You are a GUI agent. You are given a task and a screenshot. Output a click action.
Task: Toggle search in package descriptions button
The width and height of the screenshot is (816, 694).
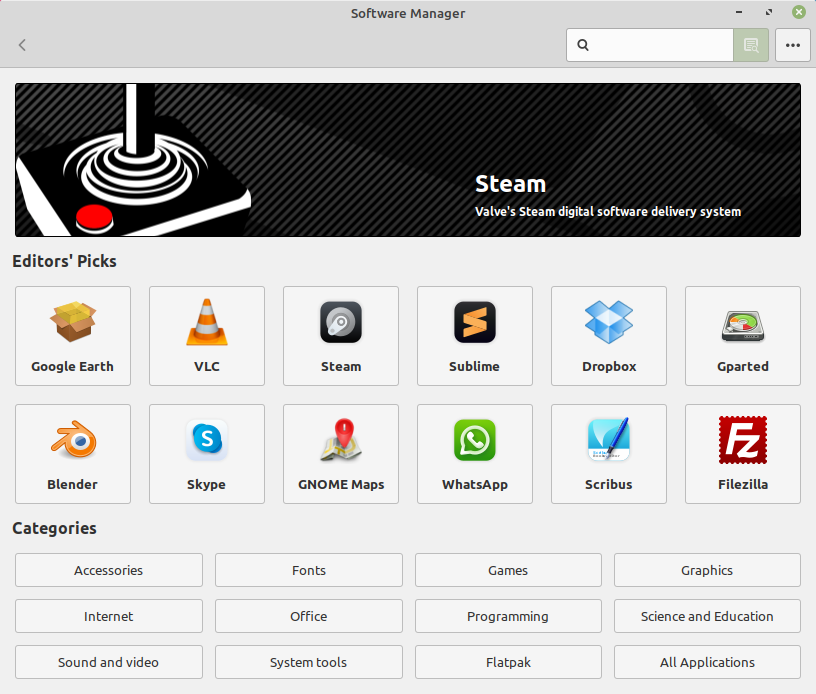(x=751, y=45)
